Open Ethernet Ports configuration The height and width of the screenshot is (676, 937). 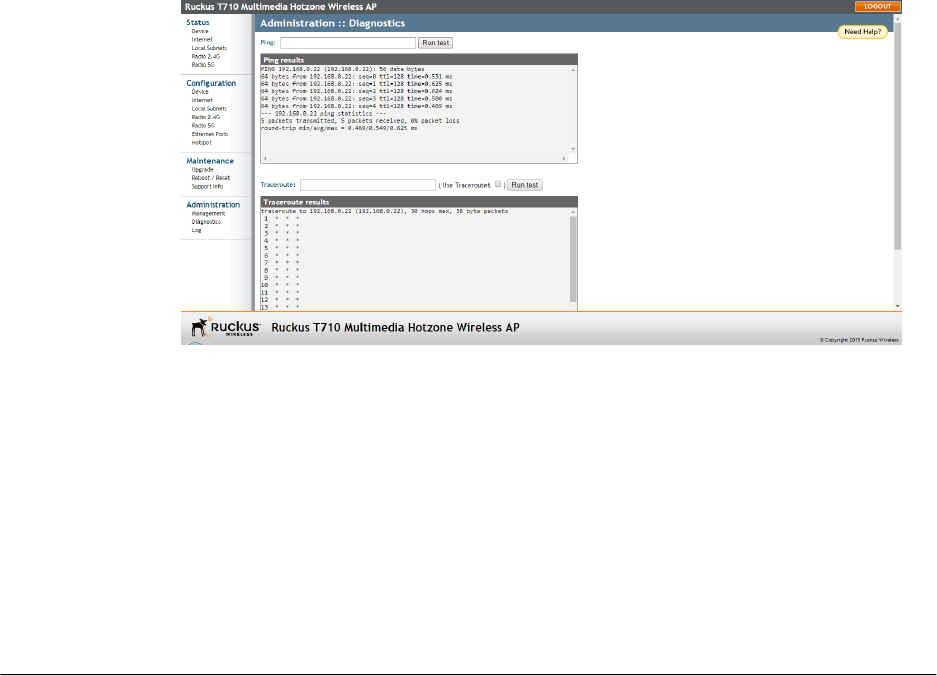[210, 134]
